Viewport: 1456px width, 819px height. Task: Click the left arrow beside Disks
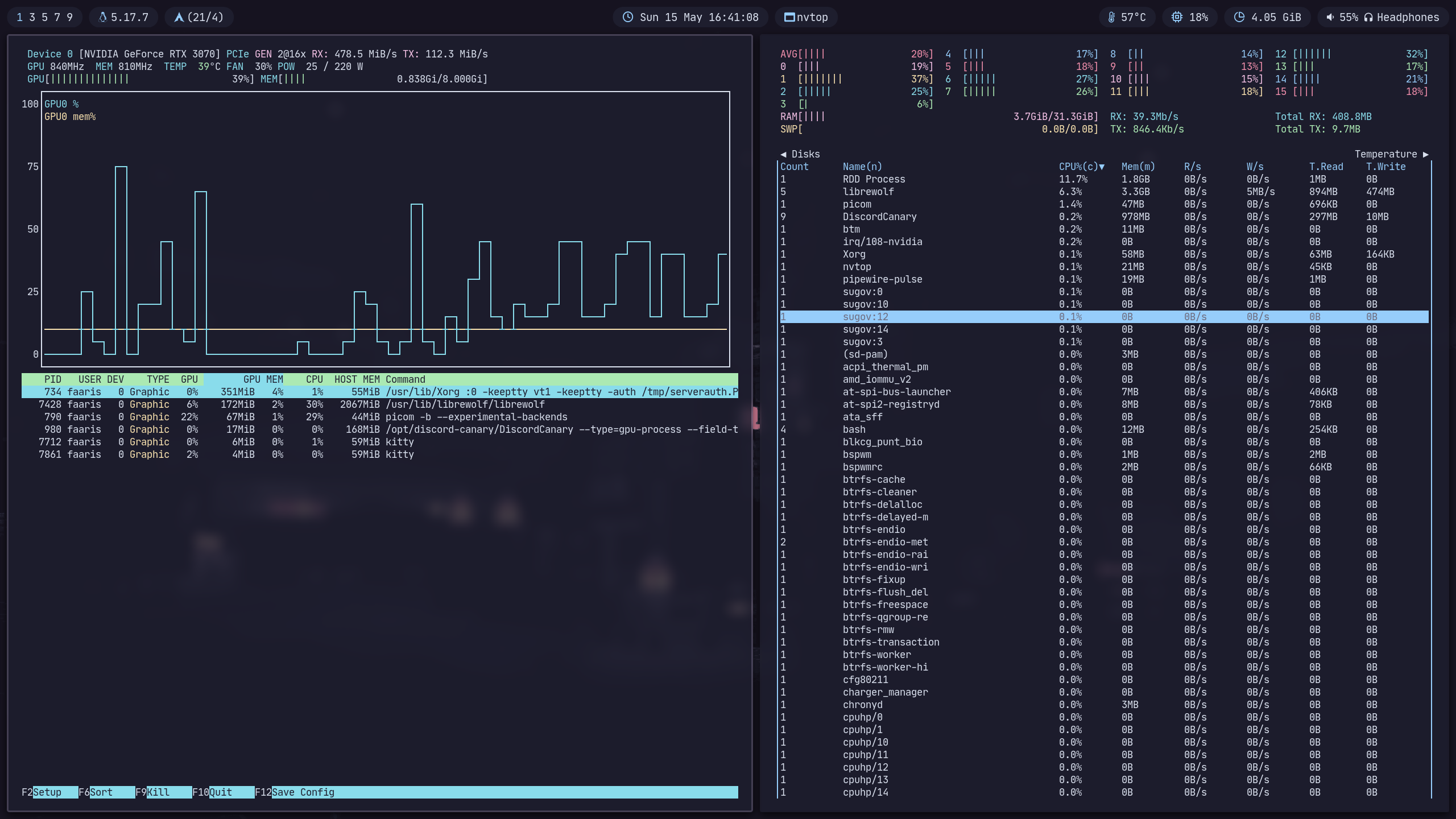coord(783,154)
